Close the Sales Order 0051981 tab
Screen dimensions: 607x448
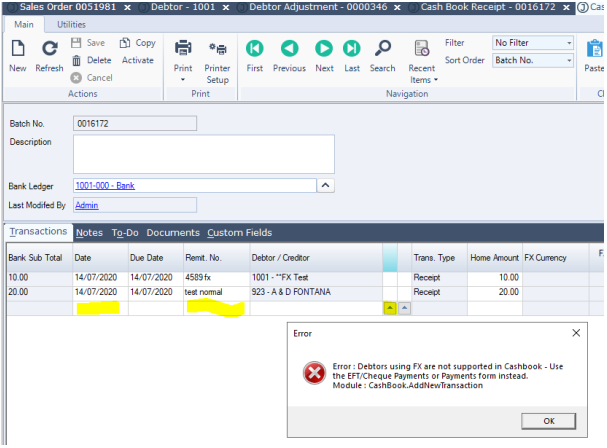(x=127, y=7)
